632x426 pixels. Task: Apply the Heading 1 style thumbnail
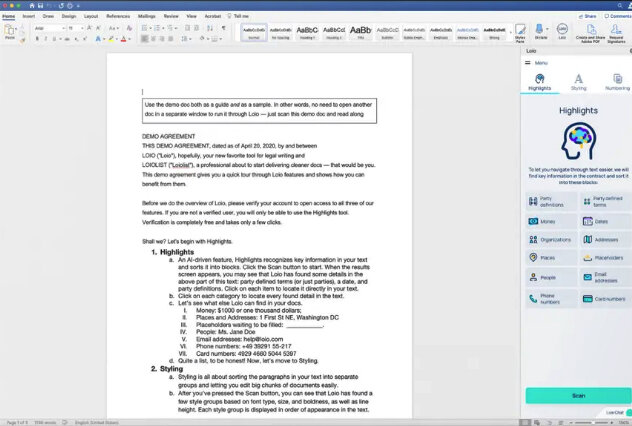click(307, 32)
